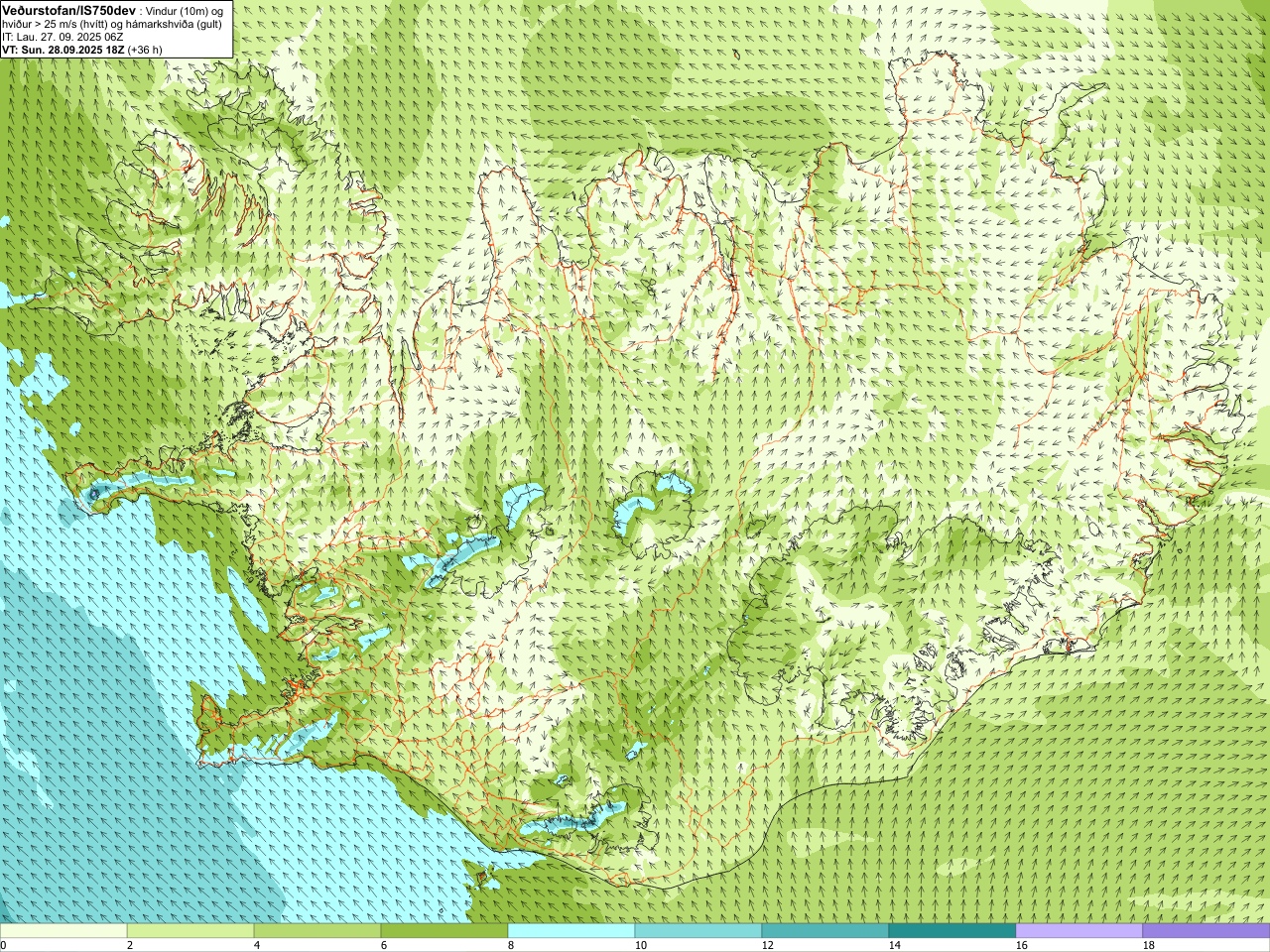Viewport: 1270px width, 952px height.
Task: Click the valid time line "VT: Sun. 28.09.2025 18Z"
Action: [x=63, y=50]
